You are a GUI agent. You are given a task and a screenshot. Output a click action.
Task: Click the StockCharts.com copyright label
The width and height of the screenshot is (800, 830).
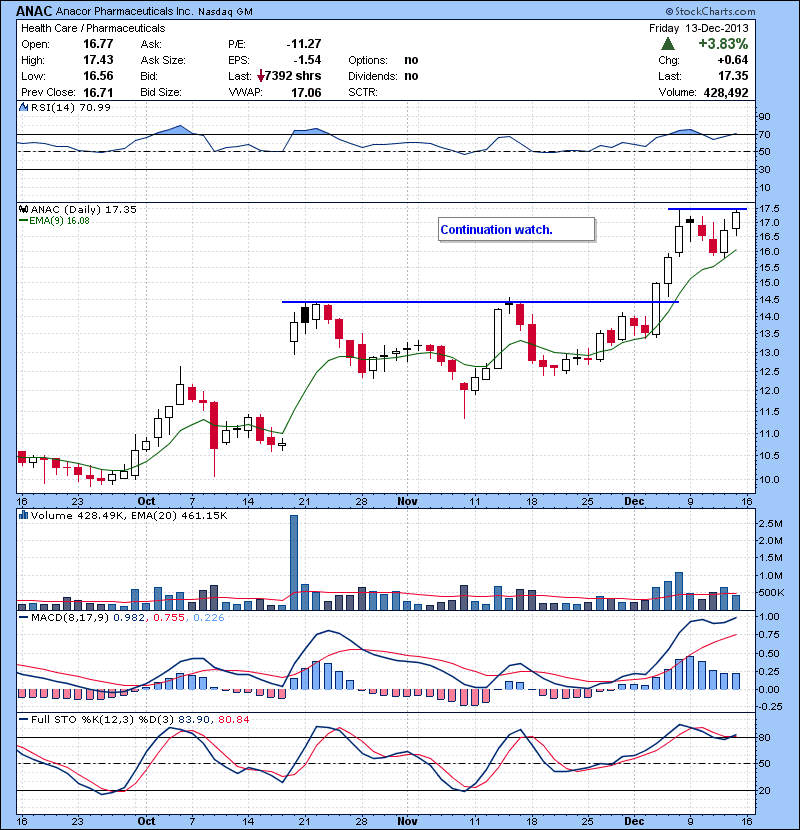click(x=710, y=11)
